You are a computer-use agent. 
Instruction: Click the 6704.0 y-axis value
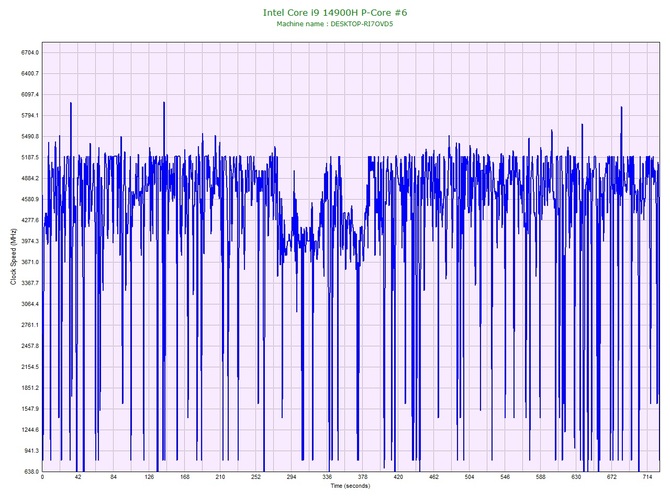pyautogui.click(x=30, y=53)
